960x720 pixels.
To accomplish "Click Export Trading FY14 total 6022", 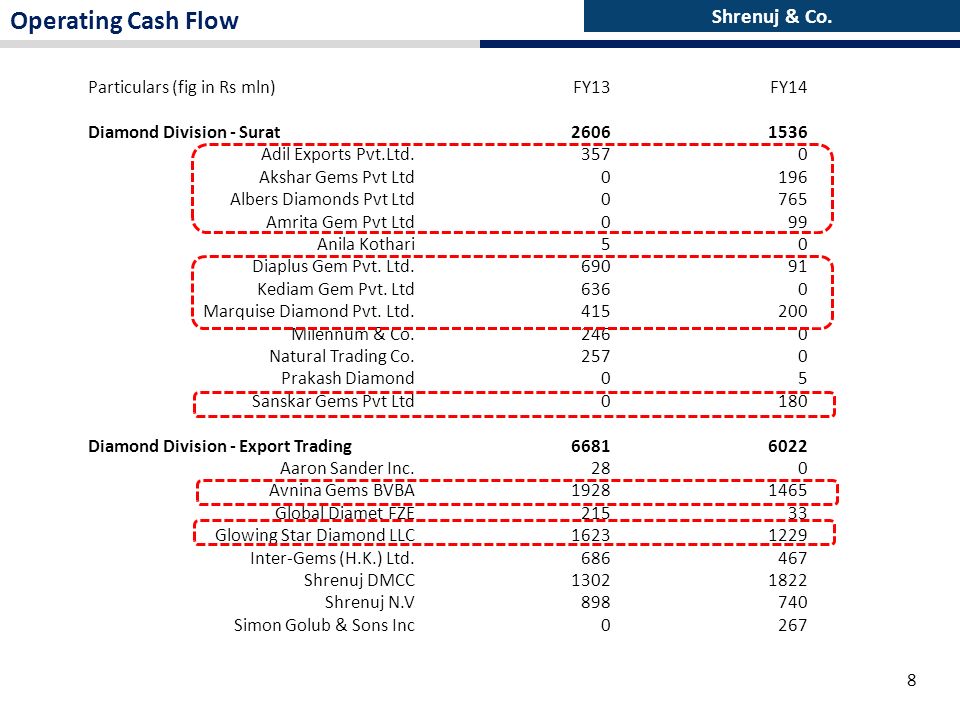I will [x=788, y=446].
